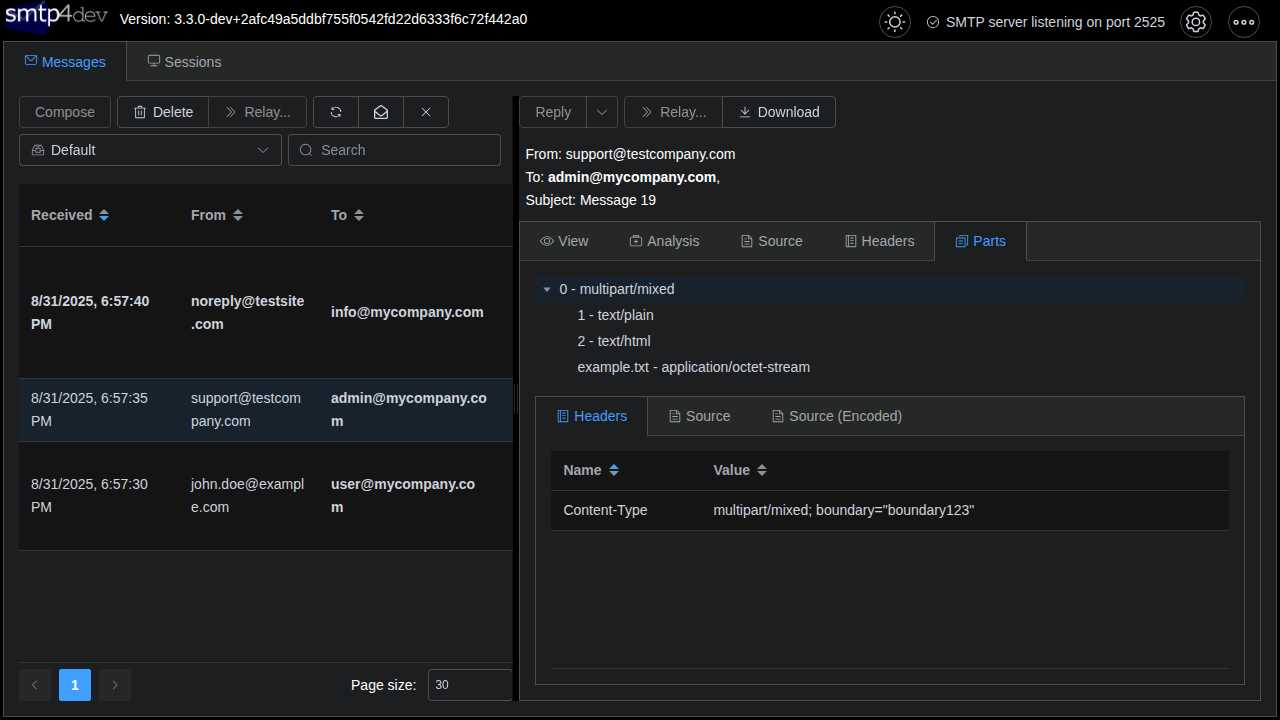Click the refresh messages icon

point(336,112)
